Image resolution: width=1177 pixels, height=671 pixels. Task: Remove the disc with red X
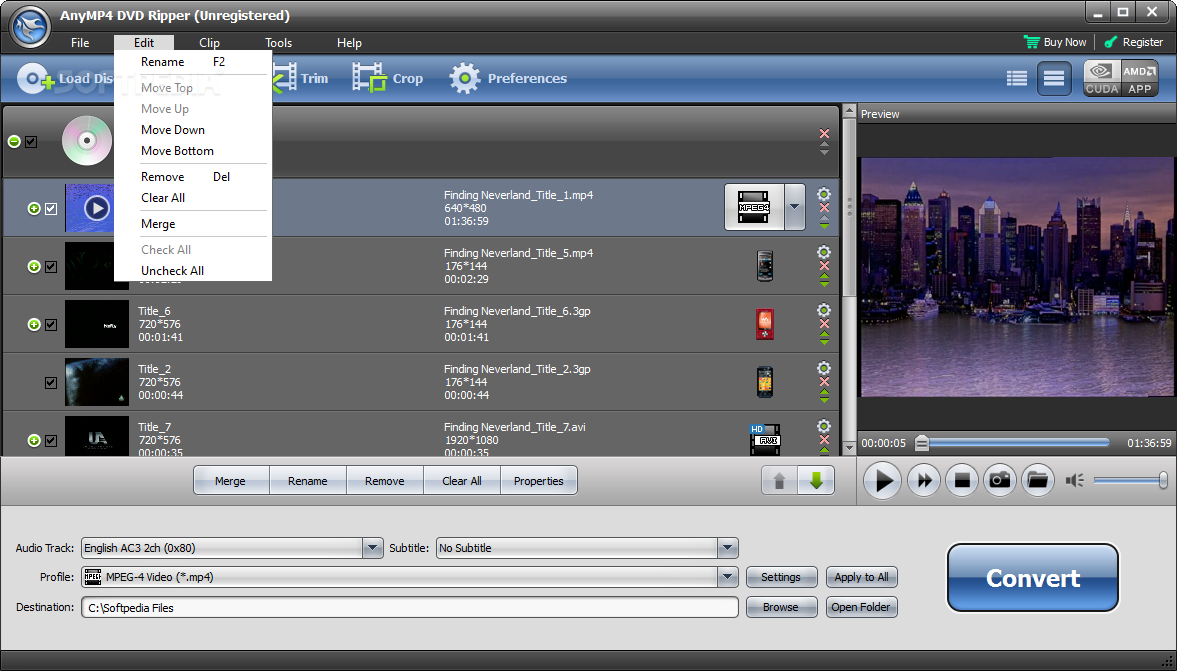(x=824, y=133)
